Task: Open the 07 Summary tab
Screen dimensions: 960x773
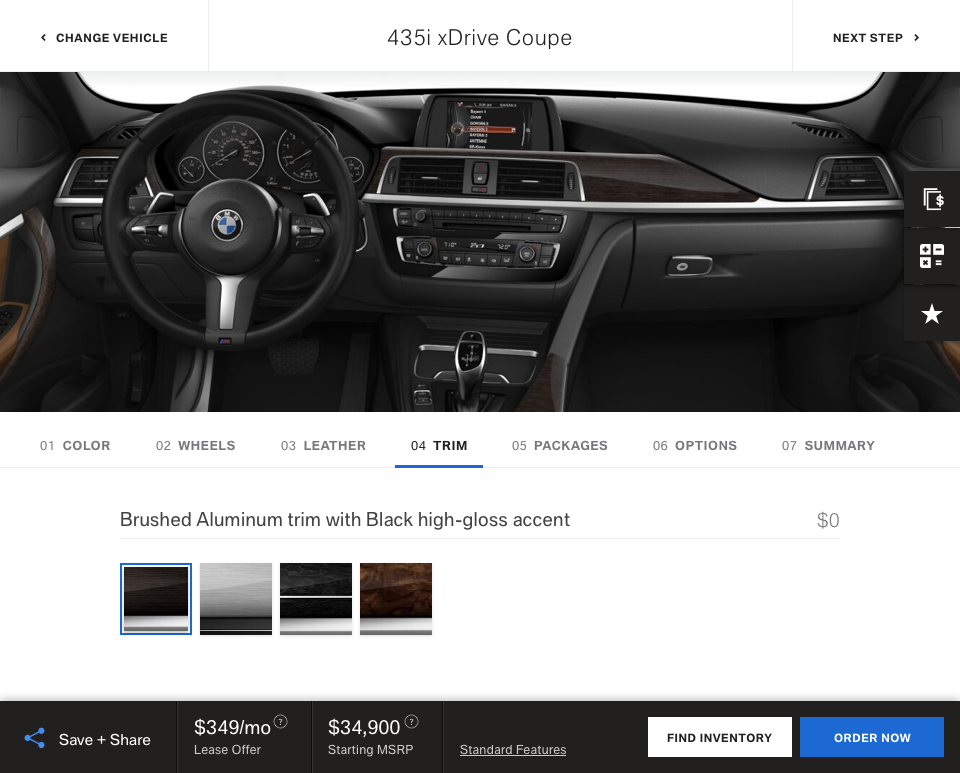Action: [x=828, y=446]
